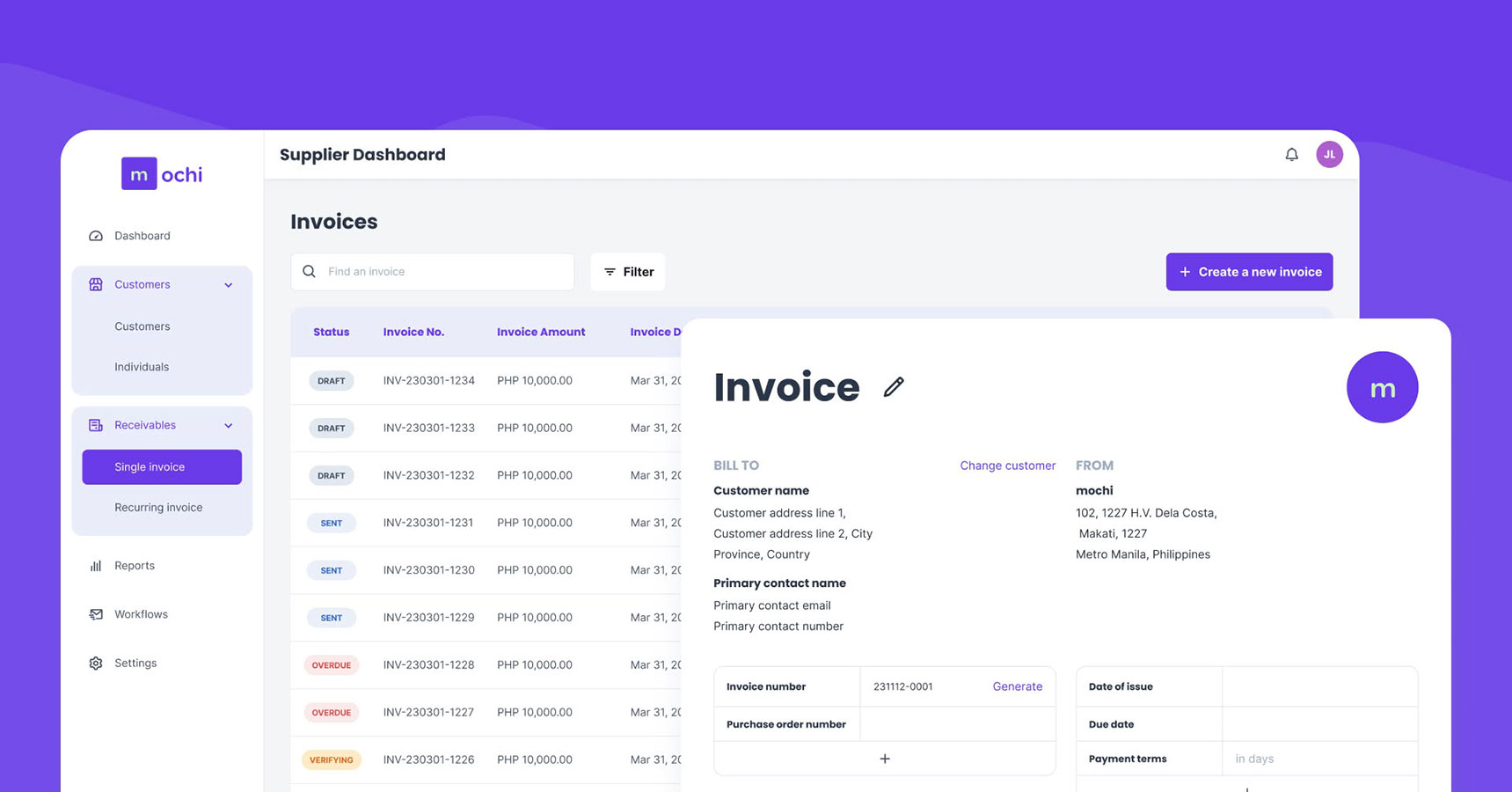Click SENT badge for INV-230301-1231
The height and width of the screenshot is (792, 1512).
coord(331,523)
